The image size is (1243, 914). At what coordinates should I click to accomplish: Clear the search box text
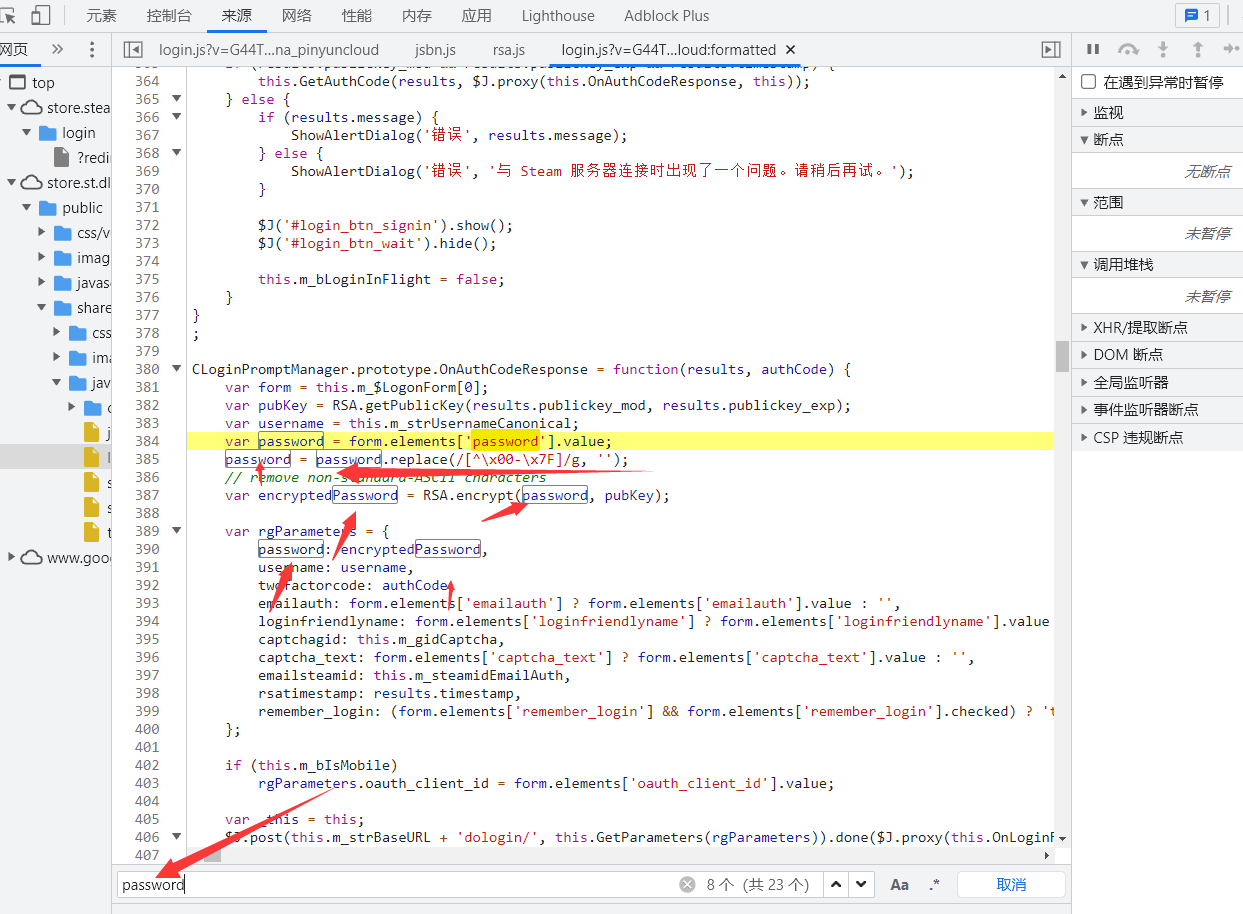[x=687, y=884]
